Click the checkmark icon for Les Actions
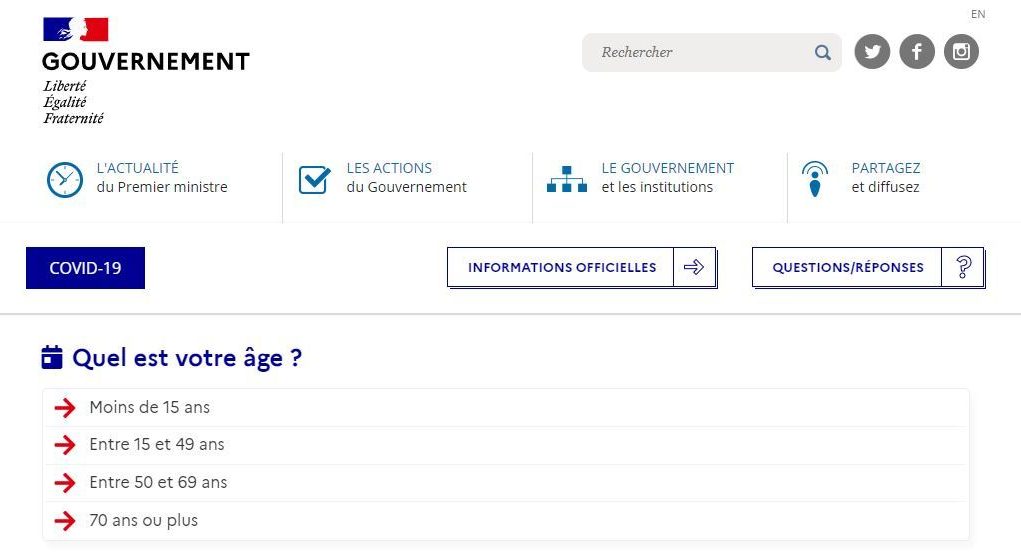Image resolution: width=1021 pixels, height=558 pixels. 315,179
